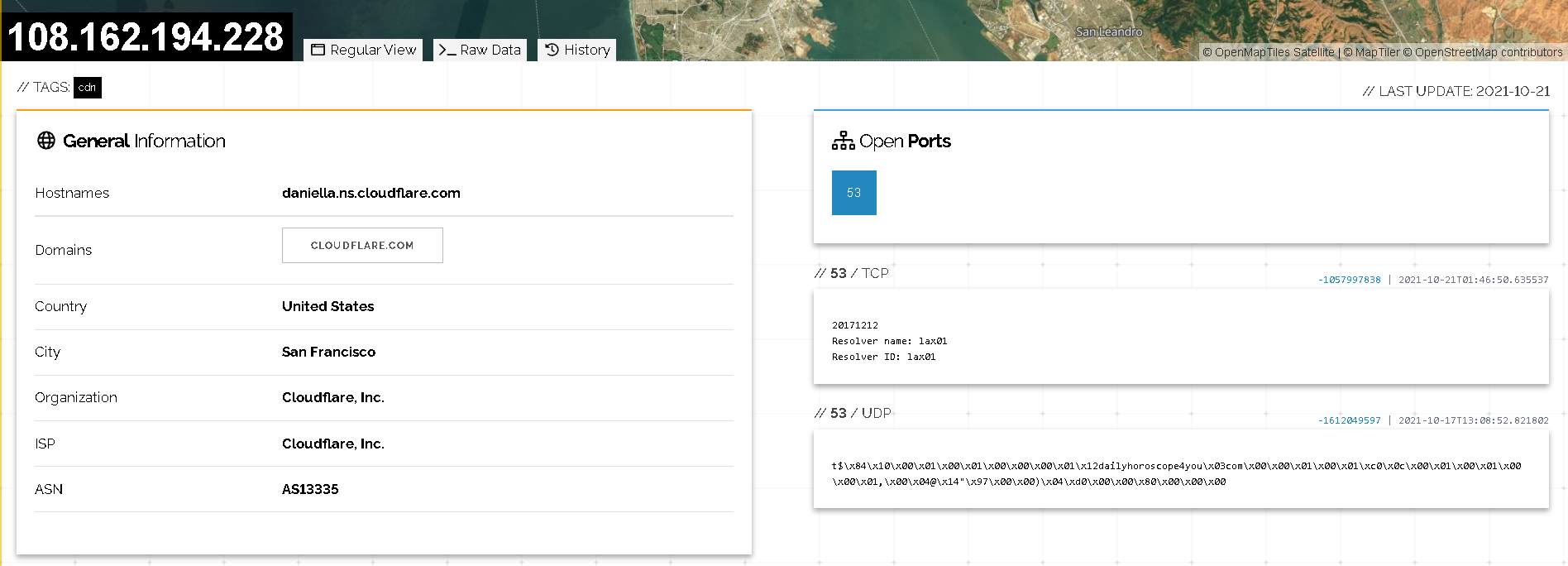Click the globe icon beside General Information
The image size is (1568, 566).
[x=46, y=141]
